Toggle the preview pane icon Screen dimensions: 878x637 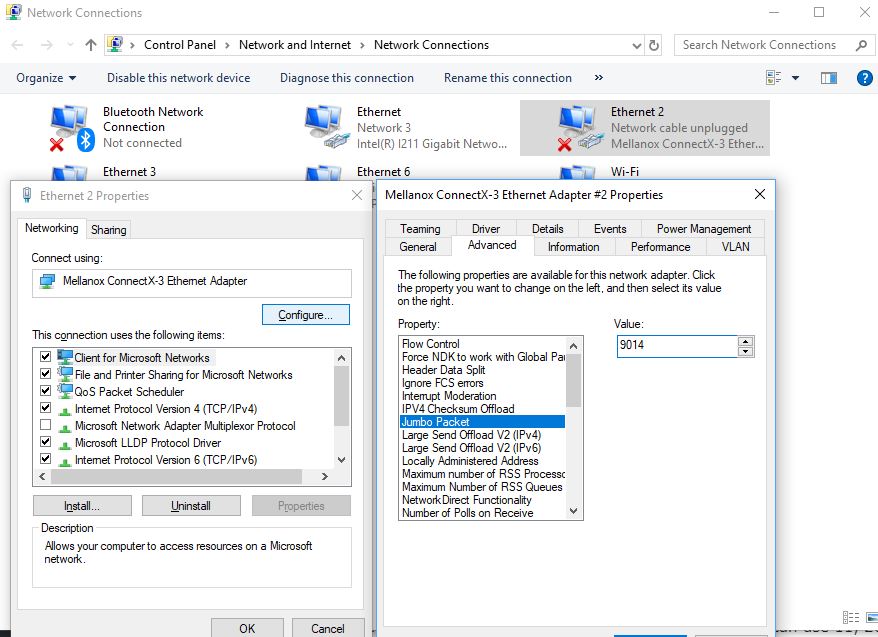(x=828, y=78)
